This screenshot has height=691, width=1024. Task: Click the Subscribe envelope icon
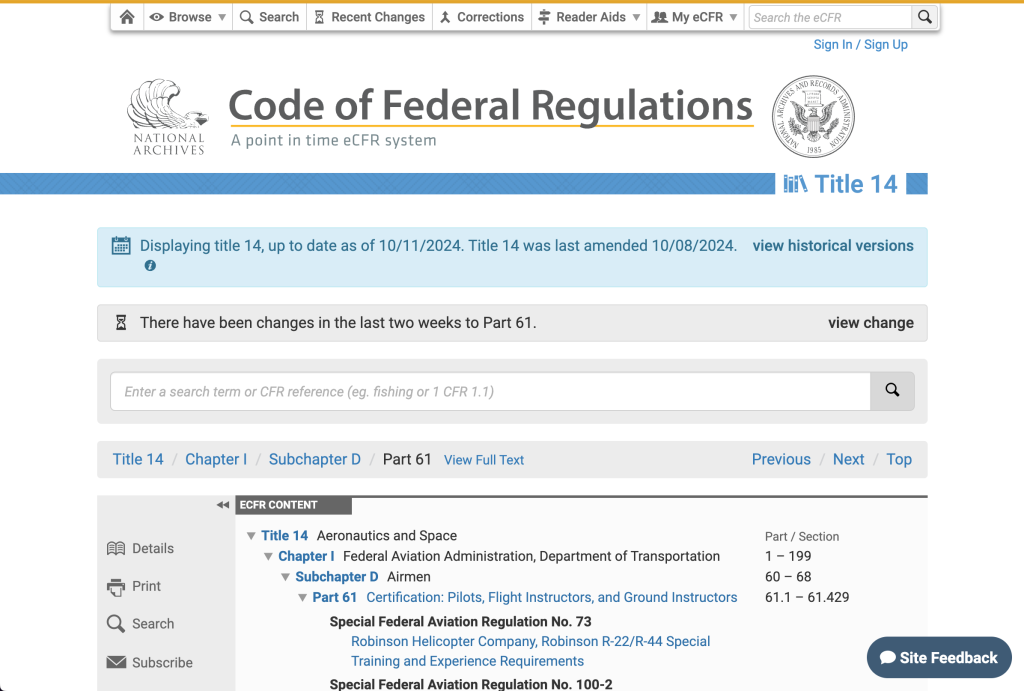(x=116, y=662)
